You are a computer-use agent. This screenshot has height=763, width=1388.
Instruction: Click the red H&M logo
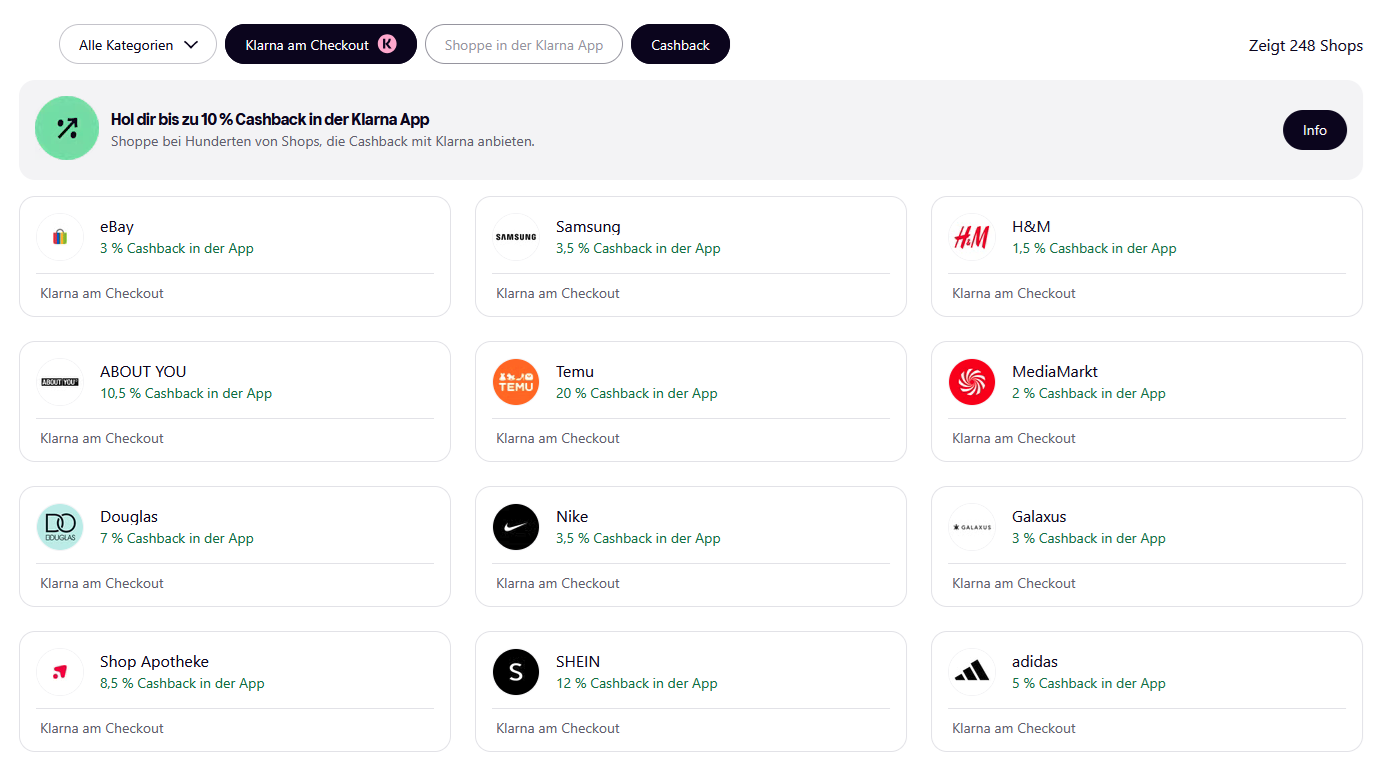click(972, 237)
